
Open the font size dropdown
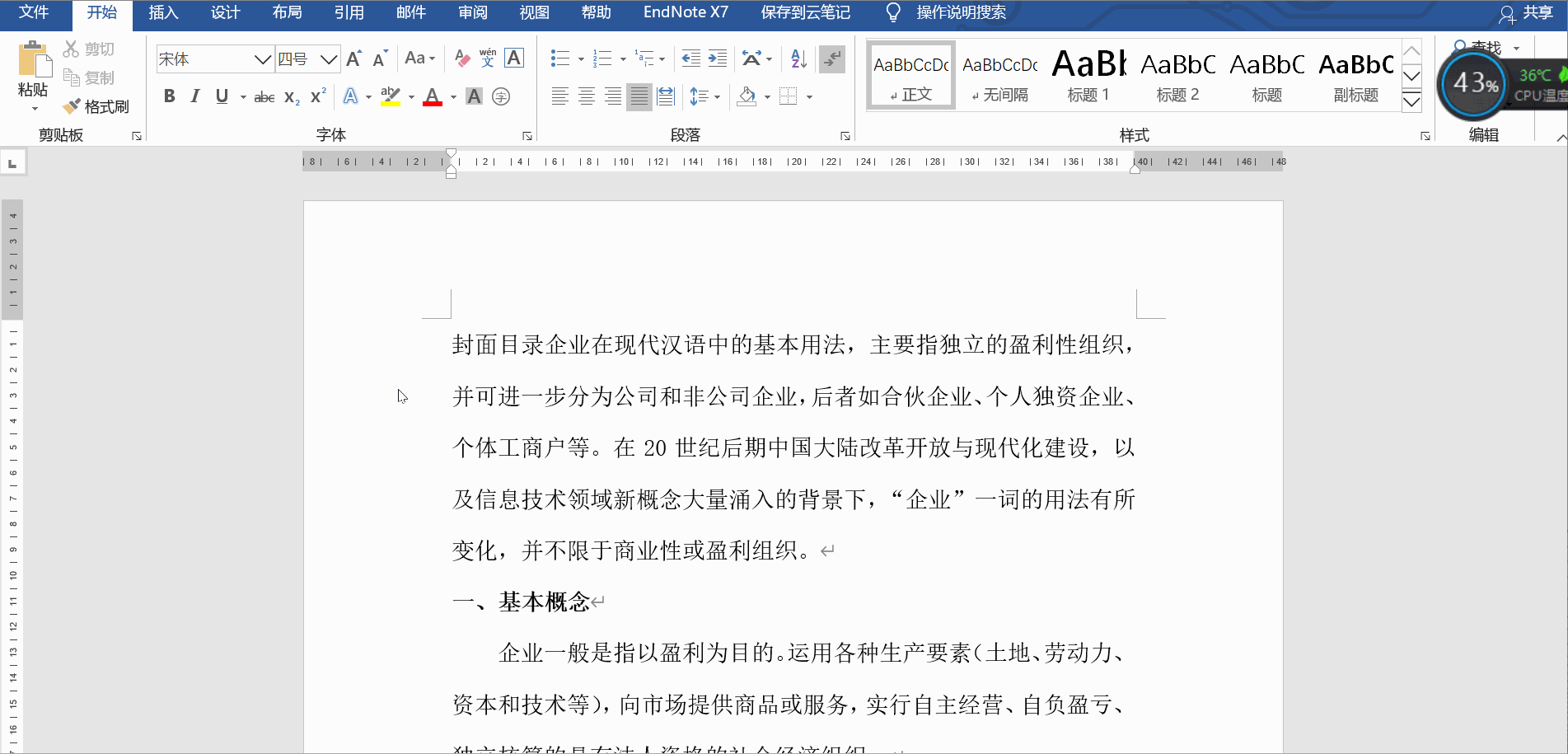pos(329,59)
